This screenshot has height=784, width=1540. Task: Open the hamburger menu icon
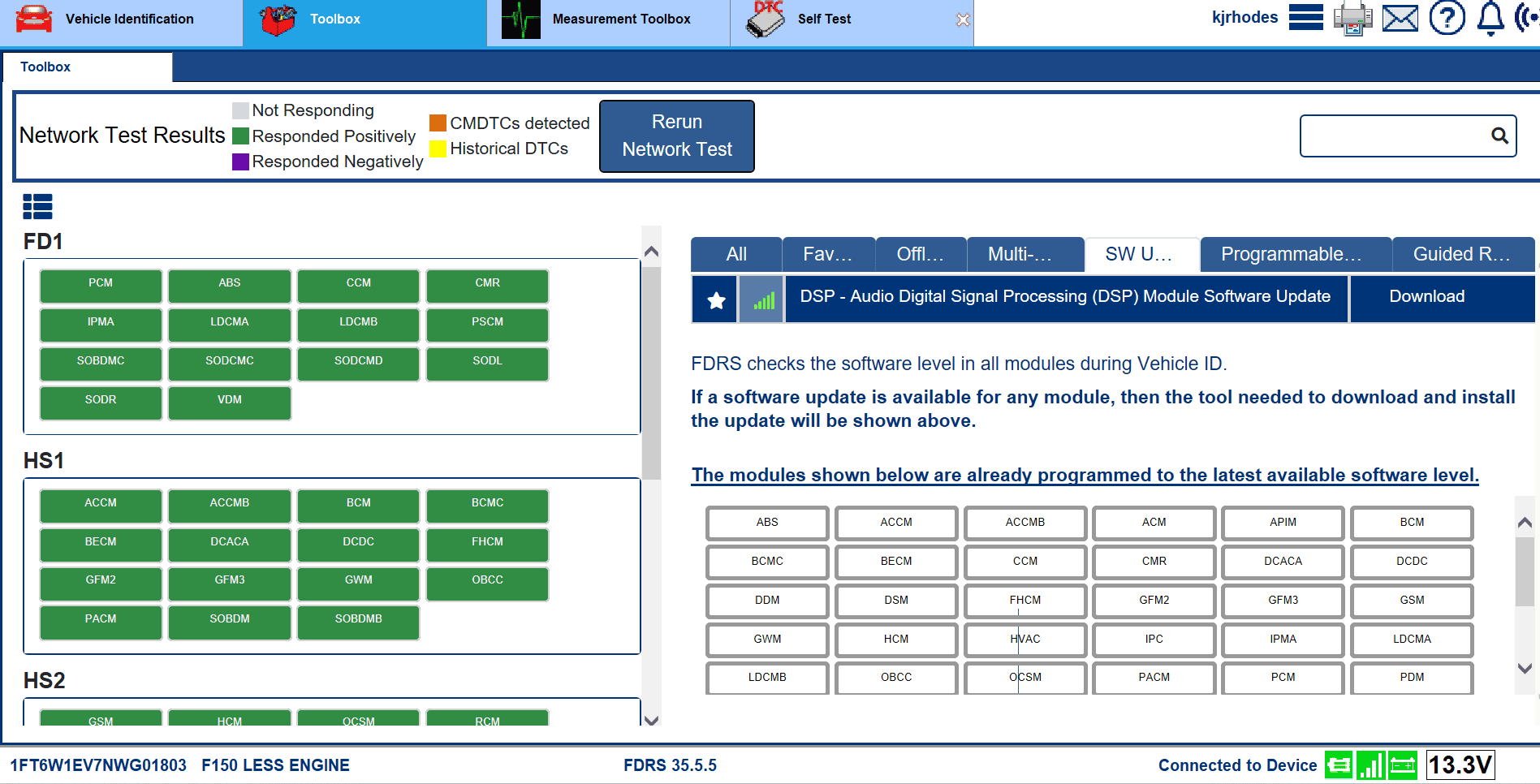point(1305,18)
